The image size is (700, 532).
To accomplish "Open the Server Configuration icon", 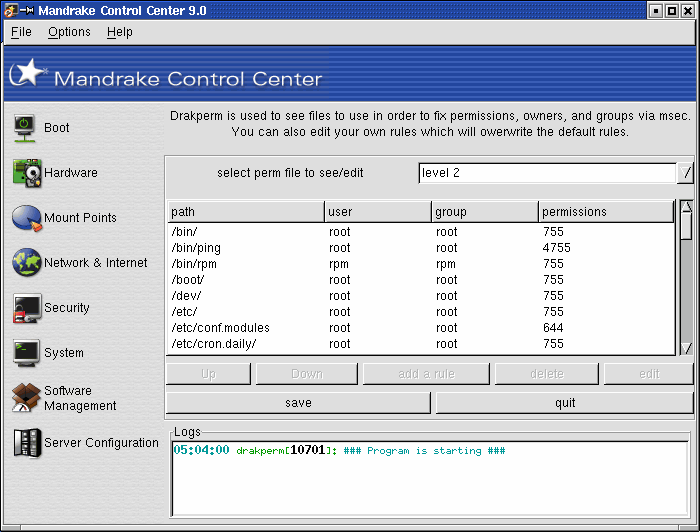I will point(27,443).
